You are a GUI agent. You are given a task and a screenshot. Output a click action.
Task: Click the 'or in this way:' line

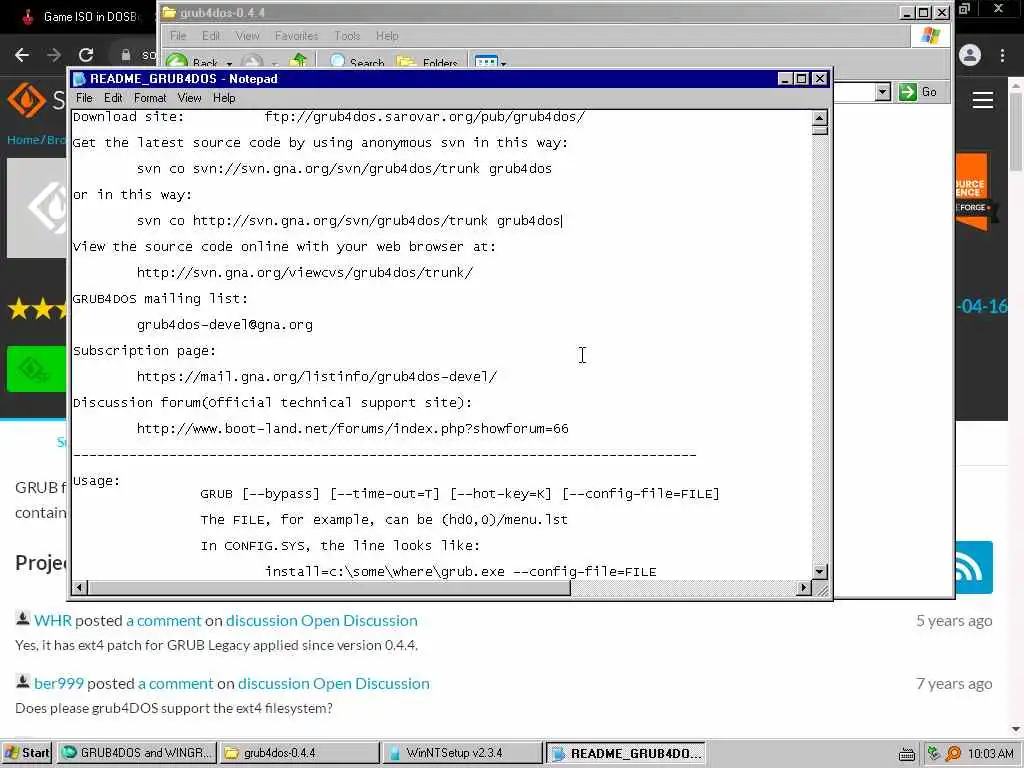click(133, 195)
